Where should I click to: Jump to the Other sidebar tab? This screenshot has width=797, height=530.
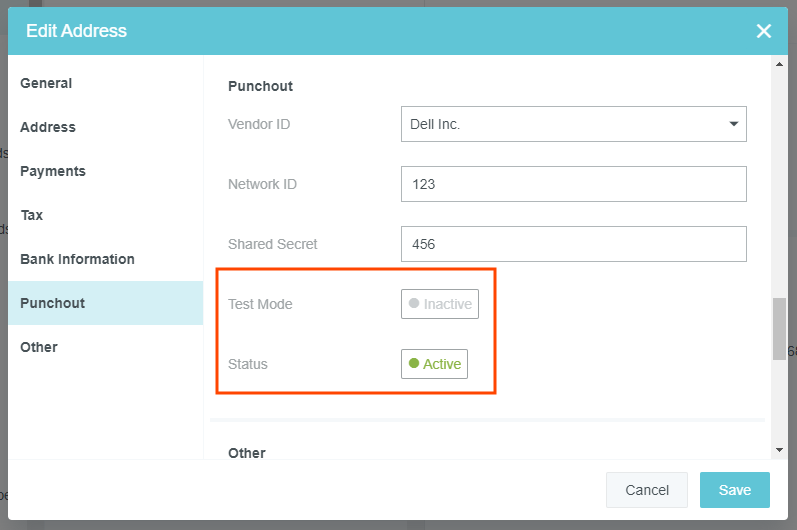pos(39,347)
